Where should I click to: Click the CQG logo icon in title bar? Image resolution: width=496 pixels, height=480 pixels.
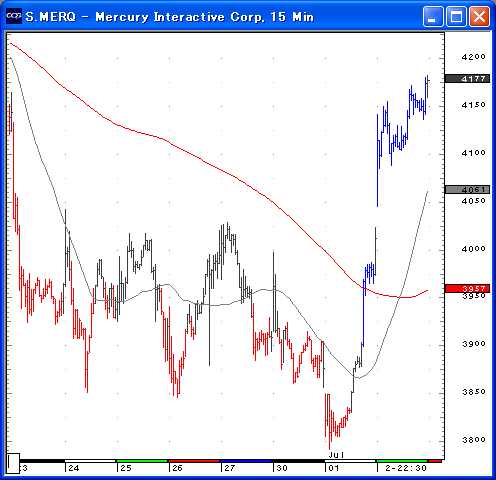tap(14, 16)
